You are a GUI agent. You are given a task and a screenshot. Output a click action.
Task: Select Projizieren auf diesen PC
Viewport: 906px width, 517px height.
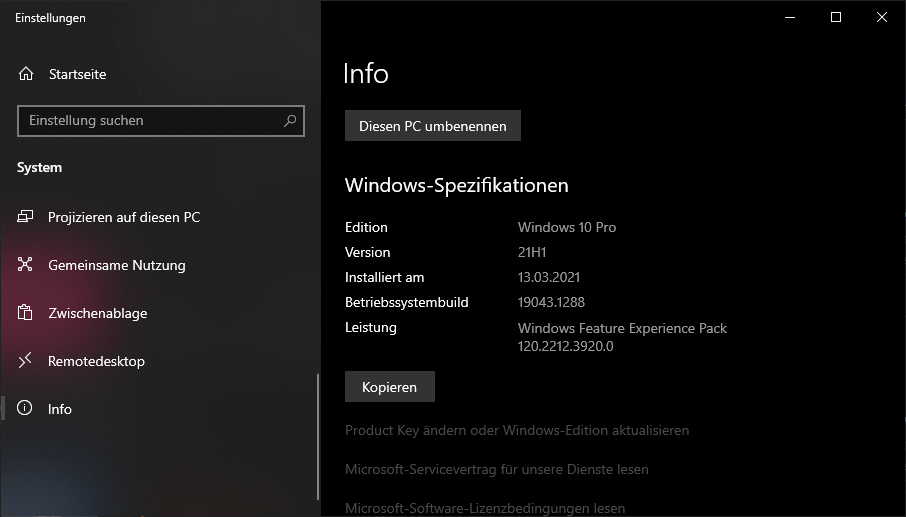(124, 217)
